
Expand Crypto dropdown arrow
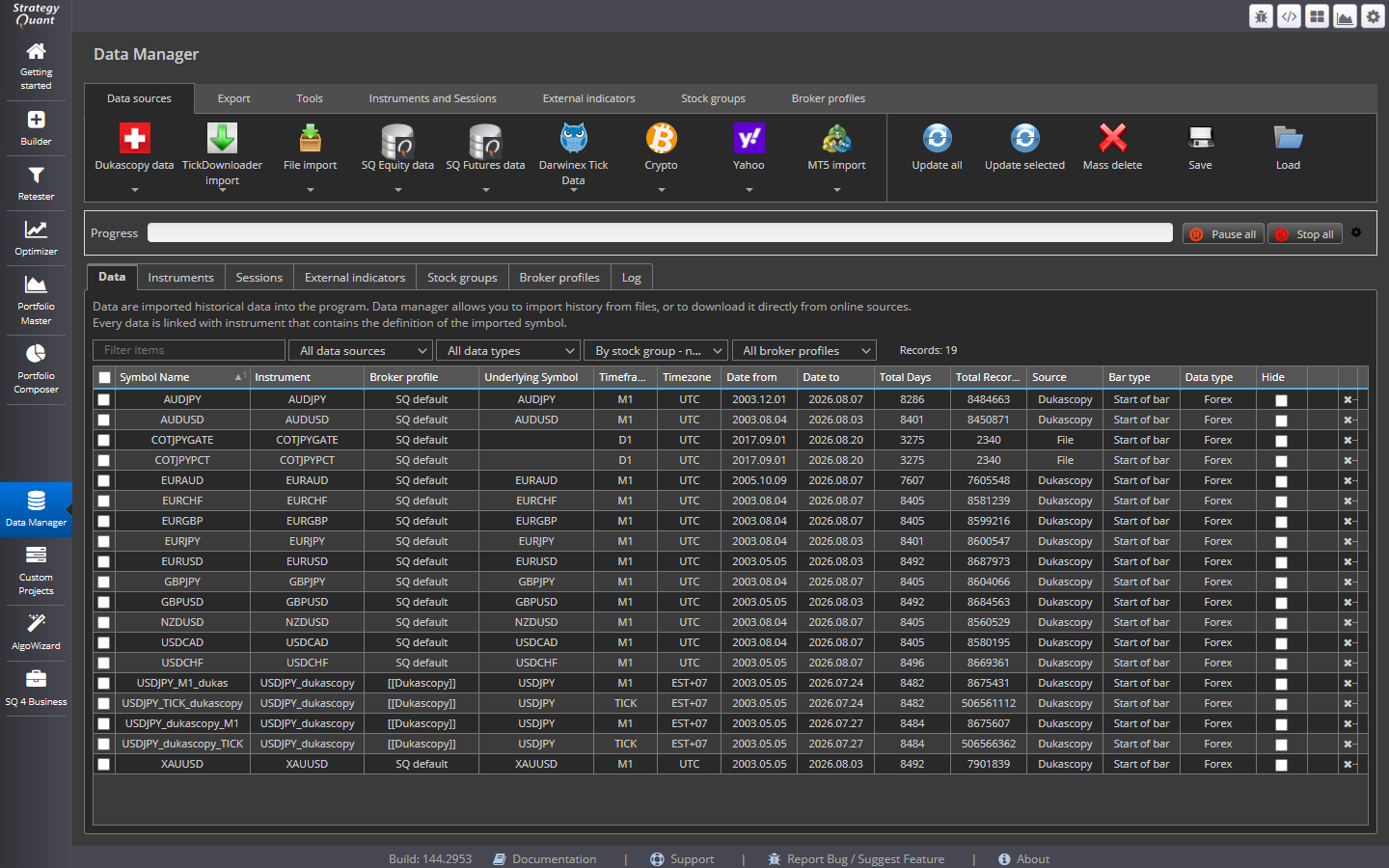click(661, 190)
